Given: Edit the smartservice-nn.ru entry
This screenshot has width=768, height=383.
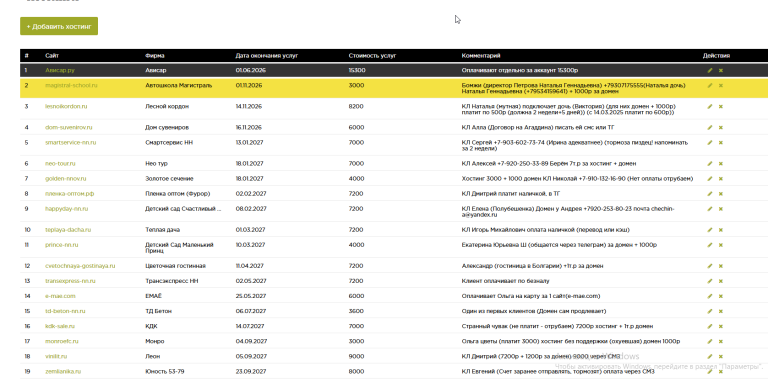Looking at the screenshot, I should pos(710,143).
